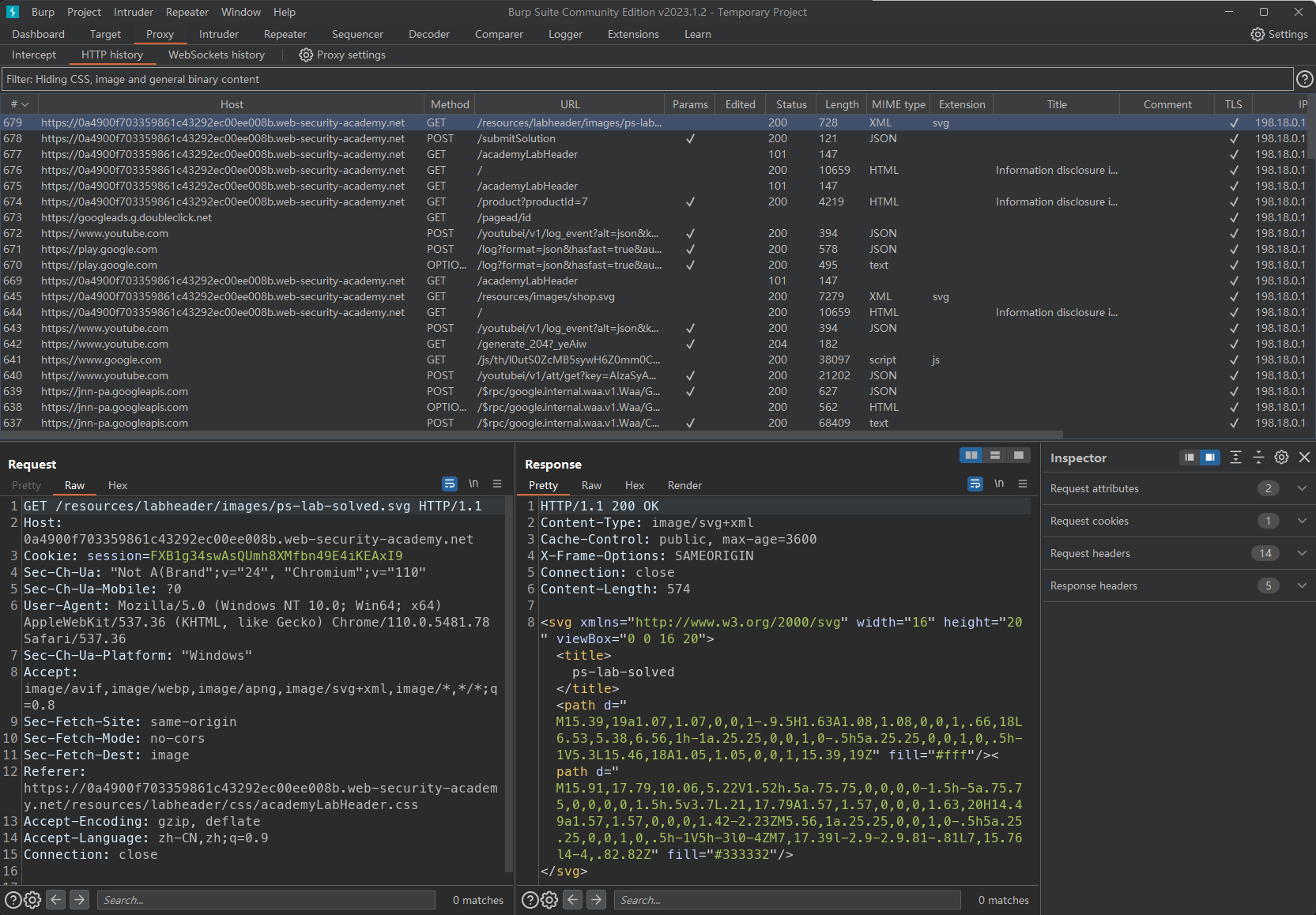Open Proxy settings gear icon
Image resolution: width=1316 pixels, height=915 pixels.
coord(306,55)
